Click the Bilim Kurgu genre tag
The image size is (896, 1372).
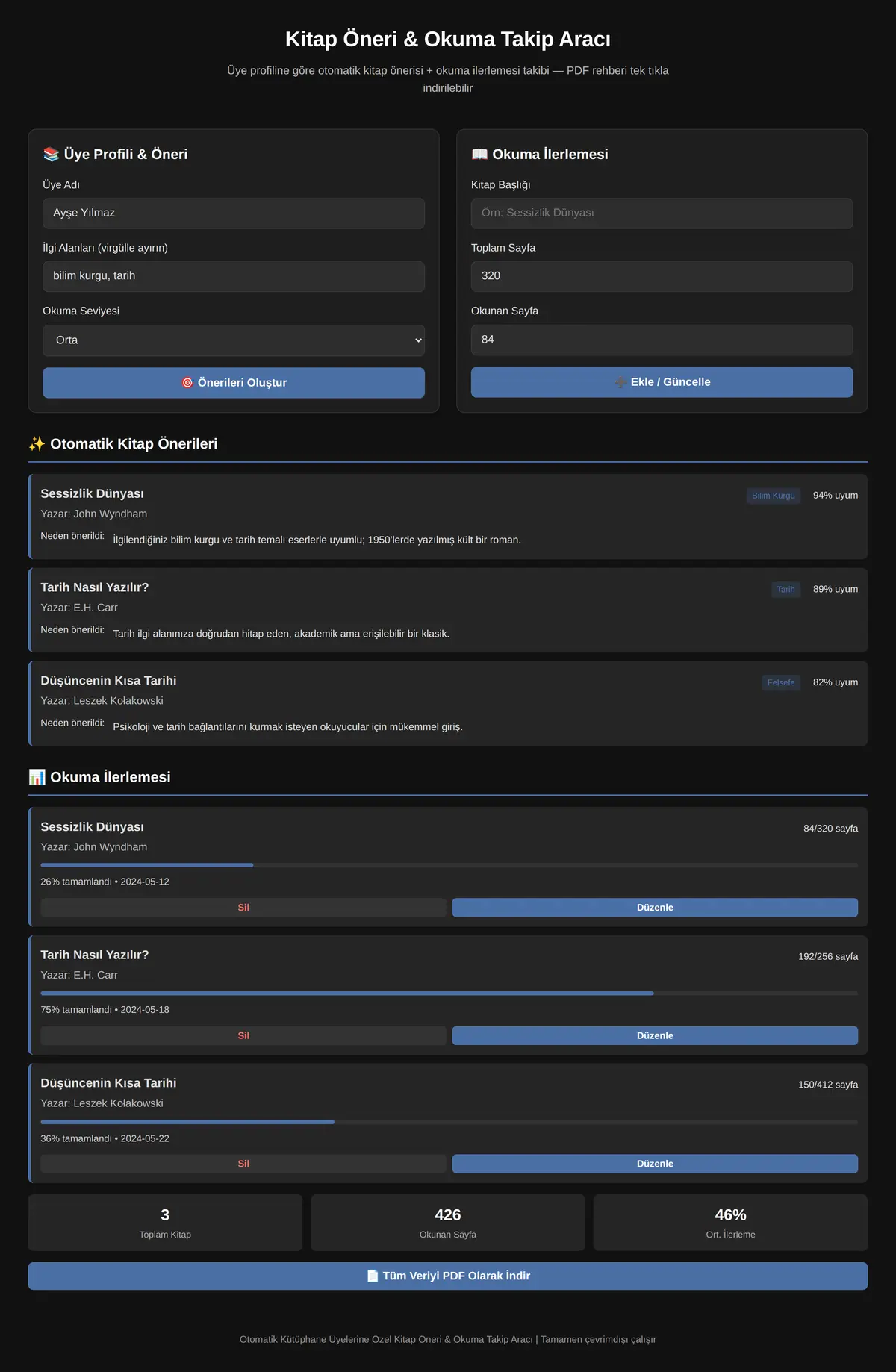pos(774,496)
